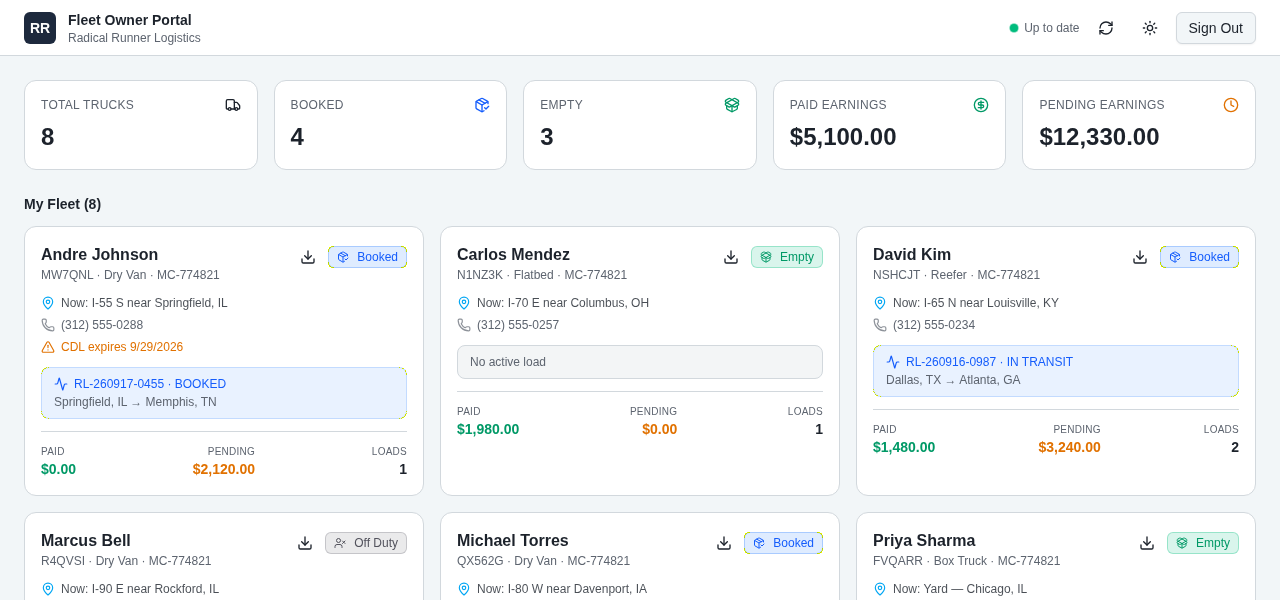This screenshot has height=600, width=1280.
Task: Download Carlos Mendez's report
Action: click(x=731, y=257)
